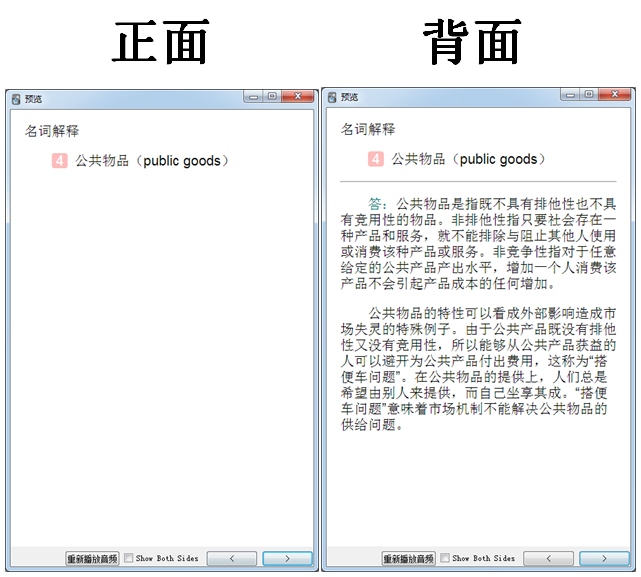Enable Show Both Sides in left preview window
The image size is (641, 577).
[x=128, y=558]
